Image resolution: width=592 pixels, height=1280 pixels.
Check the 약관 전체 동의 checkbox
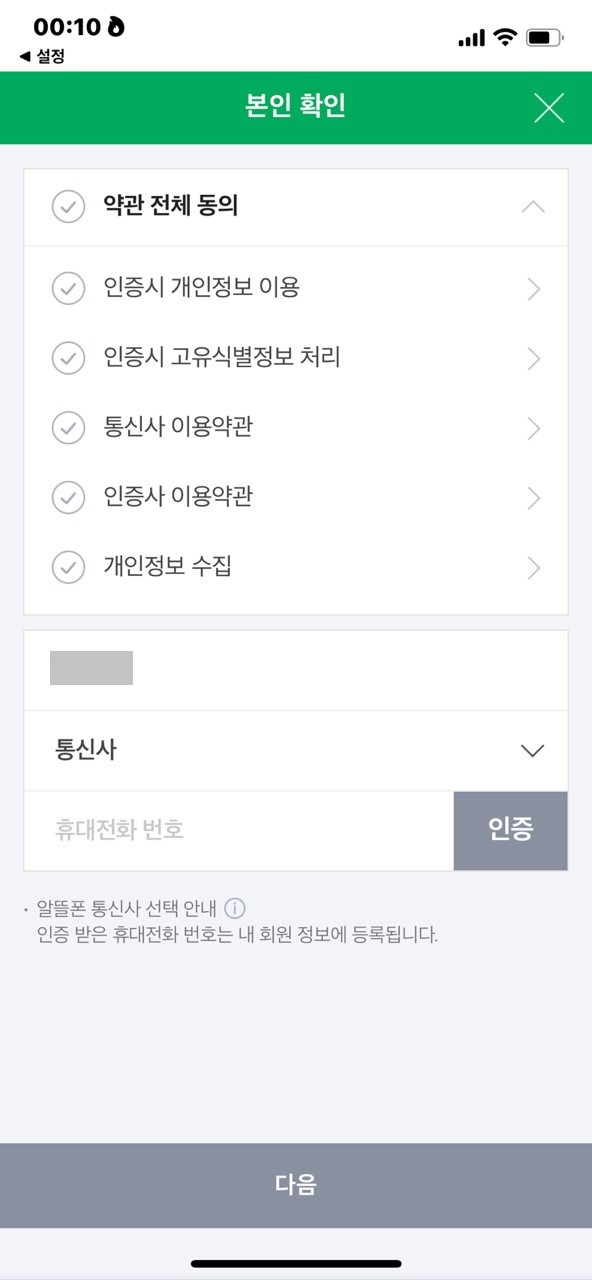point(68,207)
